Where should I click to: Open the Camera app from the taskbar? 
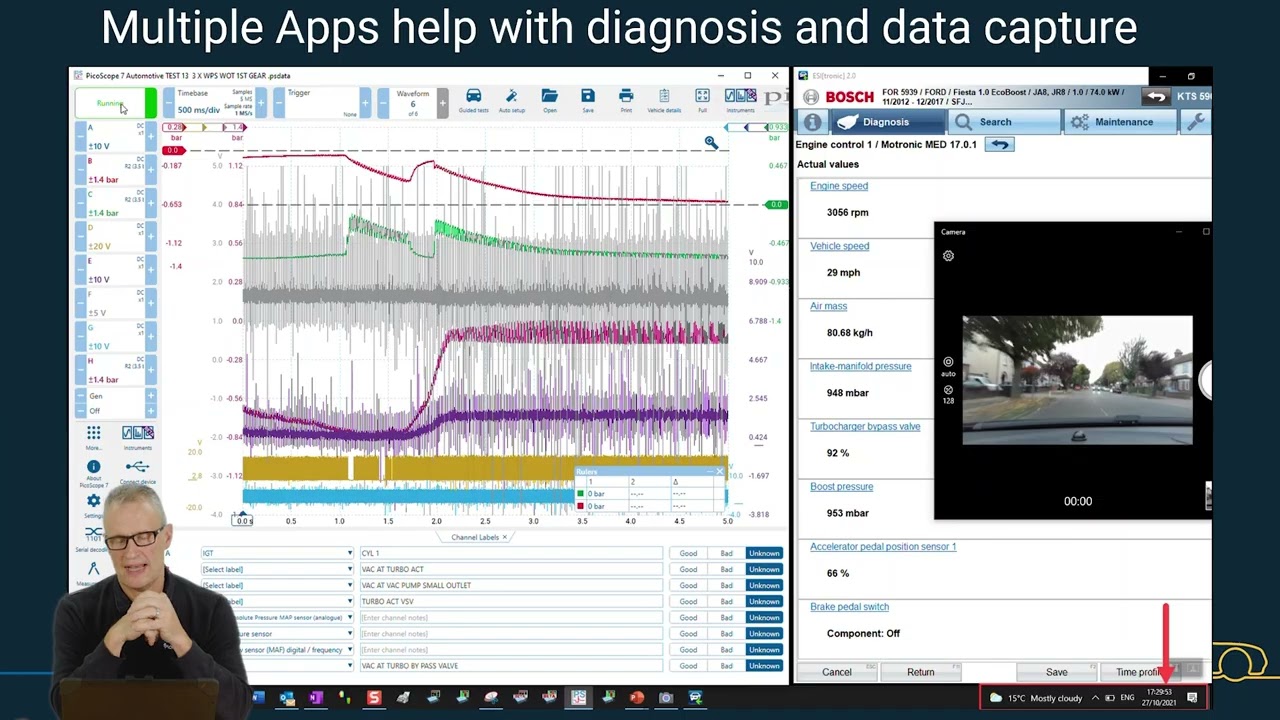[666, 697]
